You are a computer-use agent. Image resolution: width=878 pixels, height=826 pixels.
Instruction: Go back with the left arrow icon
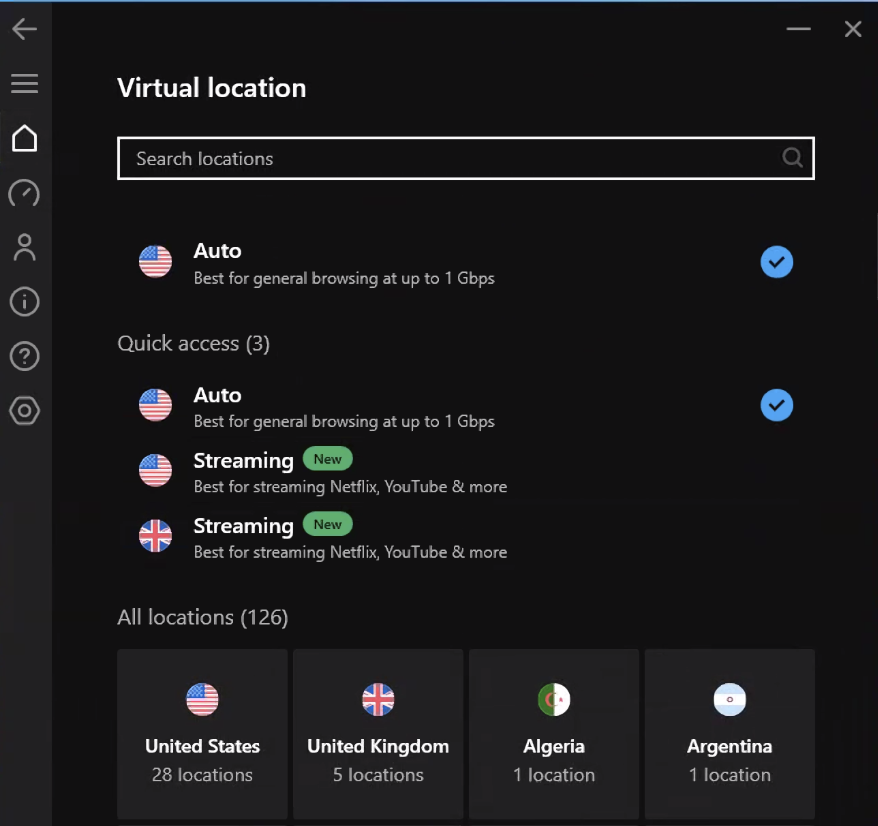(25, 29)
